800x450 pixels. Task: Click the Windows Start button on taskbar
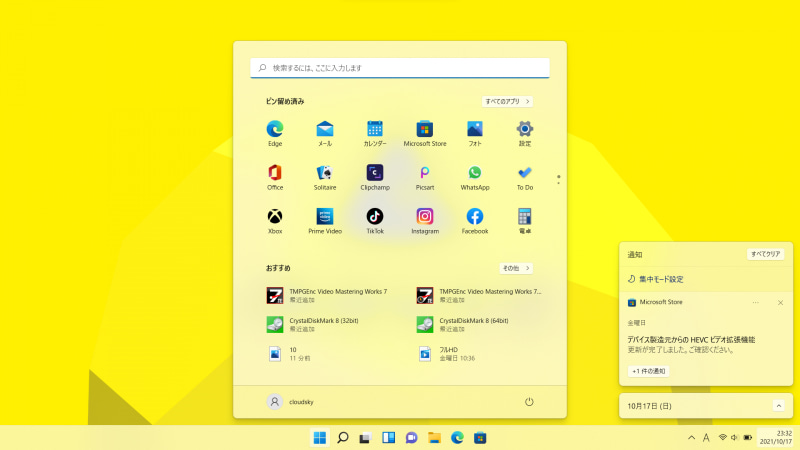pyautogui.click(x=320, y=438)
